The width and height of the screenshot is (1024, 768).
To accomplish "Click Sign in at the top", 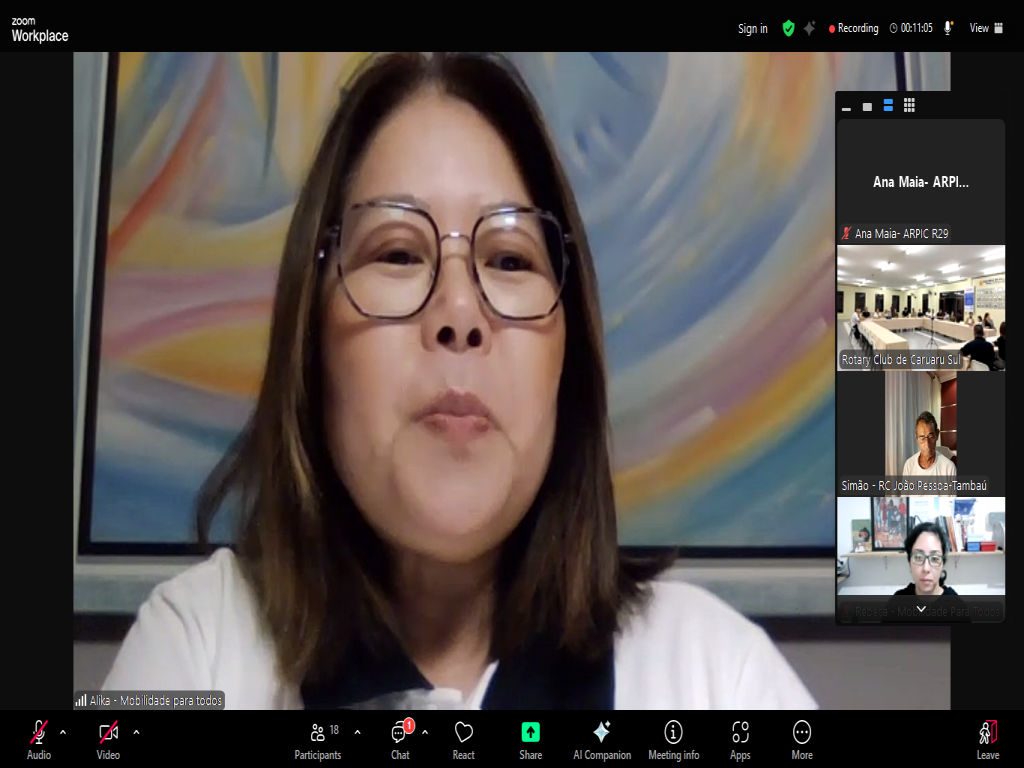I will pos(752,28).
